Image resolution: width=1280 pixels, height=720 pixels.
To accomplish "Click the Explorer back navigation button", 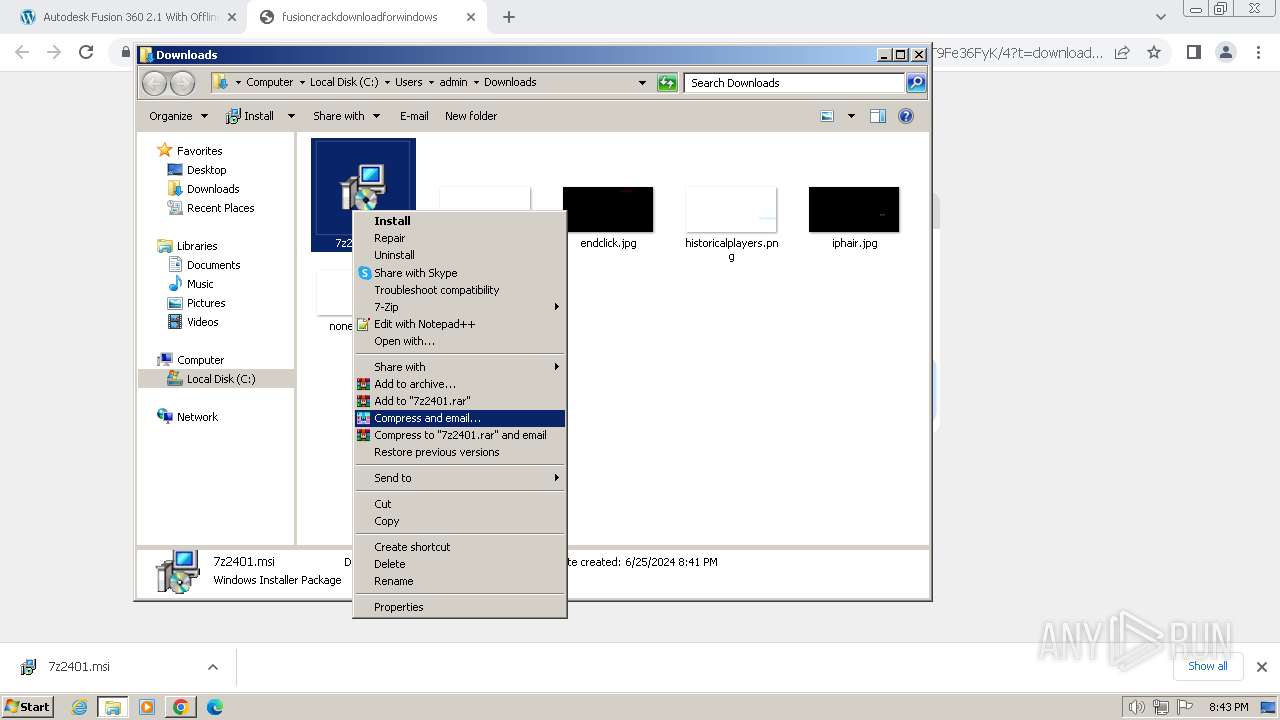I will pyautogui.click(x=154, y=83).
